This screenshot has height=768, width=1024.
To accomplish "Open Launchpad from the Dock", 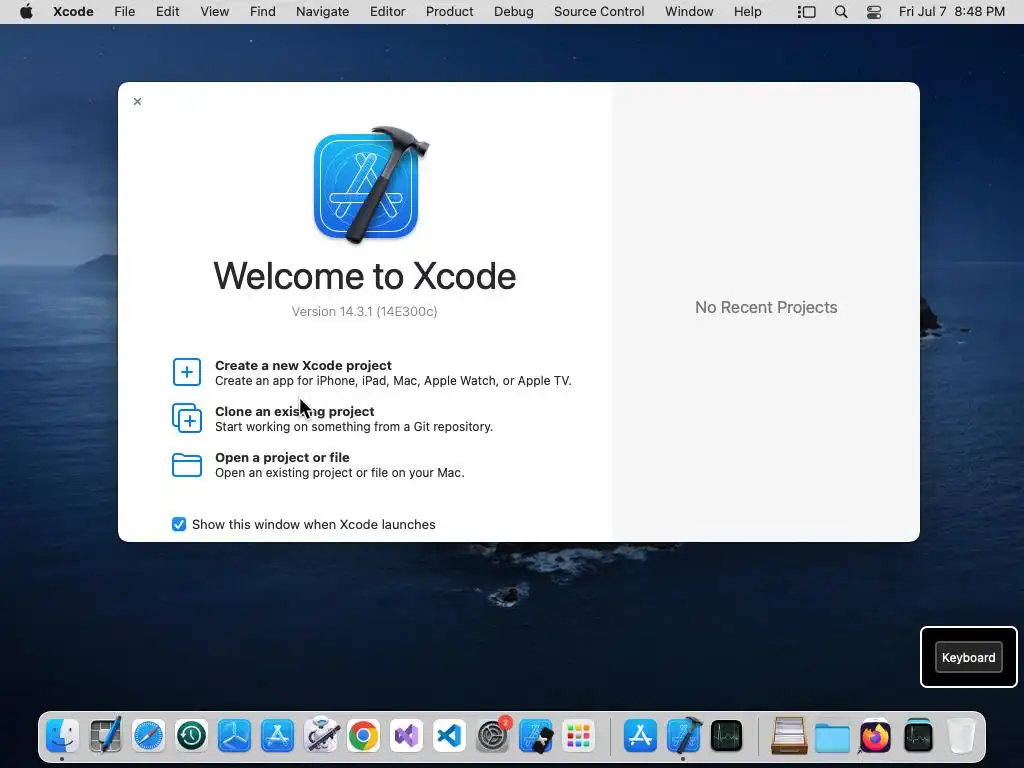I will (579, 736).
